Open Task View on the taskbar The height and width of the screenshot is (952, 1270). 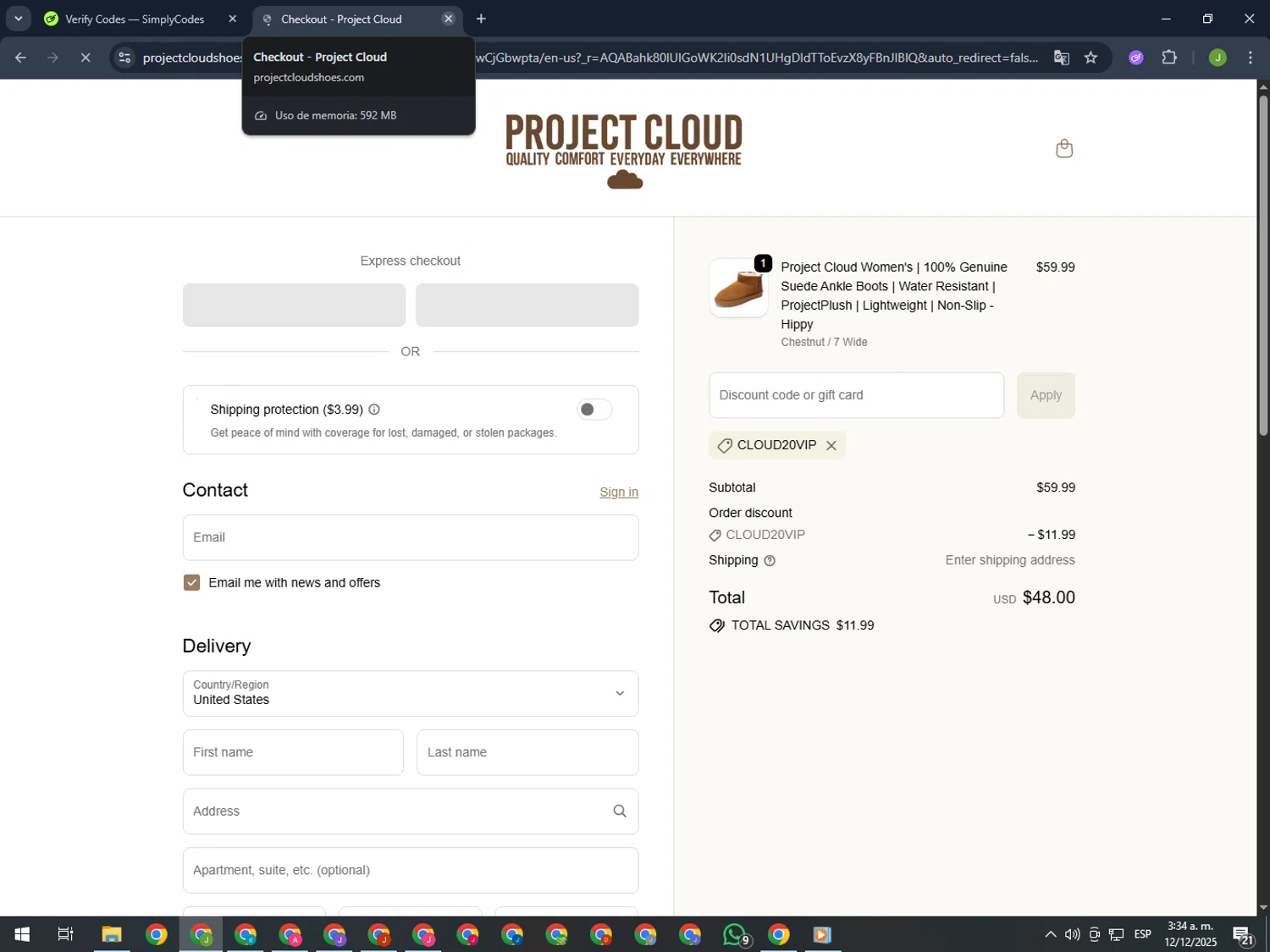pos(65,934)
